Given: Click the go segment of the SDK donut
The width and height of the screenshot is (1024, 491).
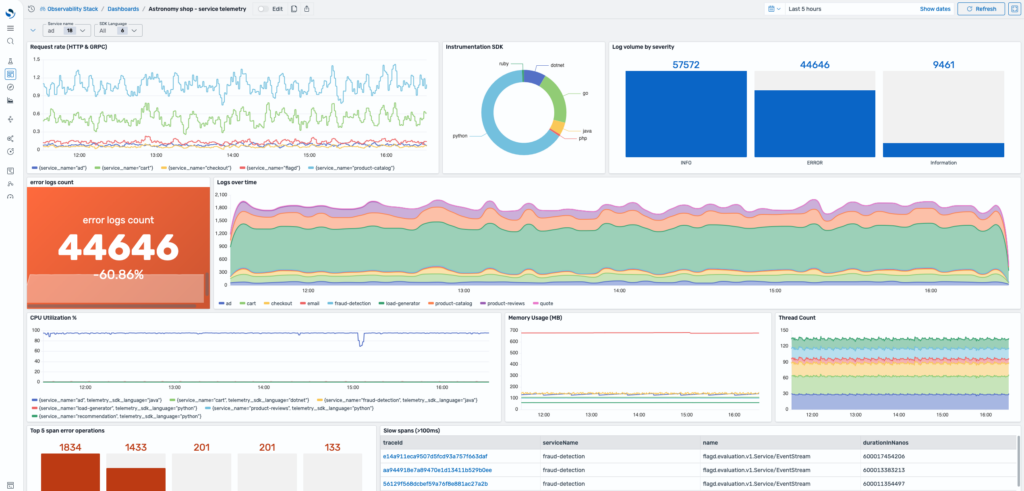Looking at the screenshot, I should (556, 98).
